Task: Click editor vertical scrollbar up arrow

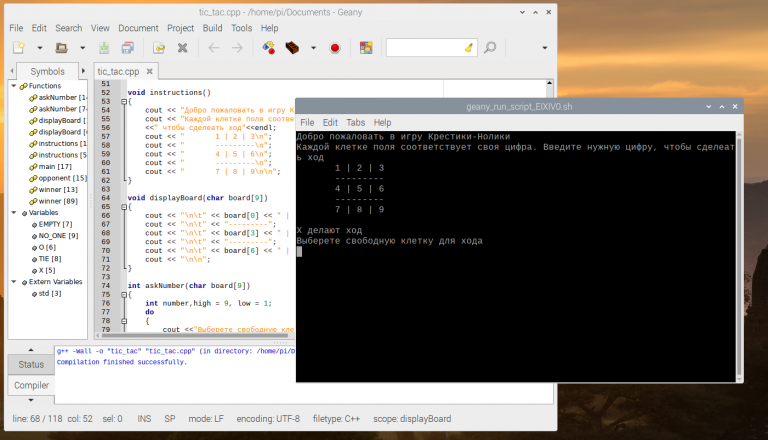Action: (550, 83)
